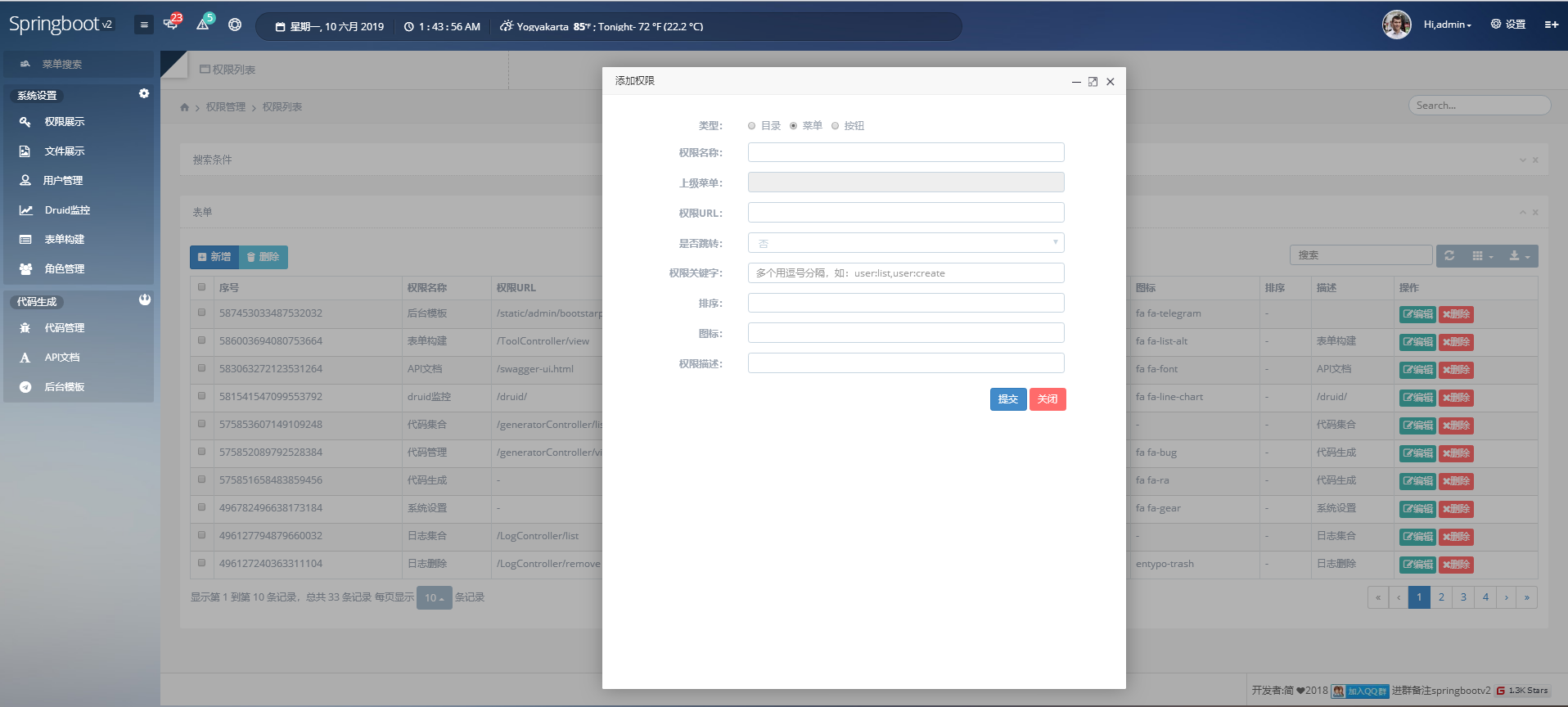Check row 586003694080753664 checkbox
This screenshot has width=1568, height=707.
click(x=201, y=340)
